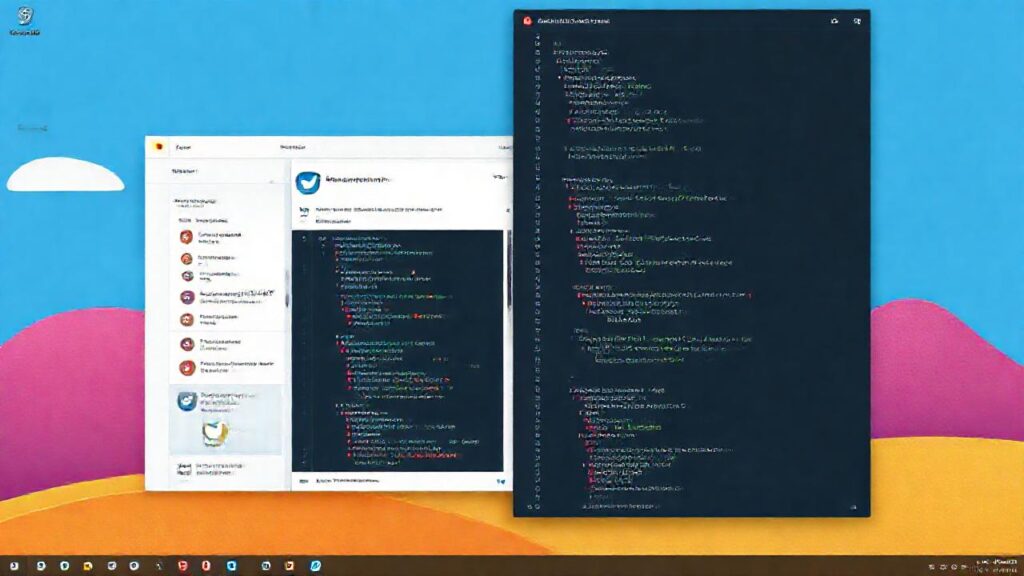Click the purple avatar in the sidebar list
Screen dimensions: 1024x576
click(186, 297)
